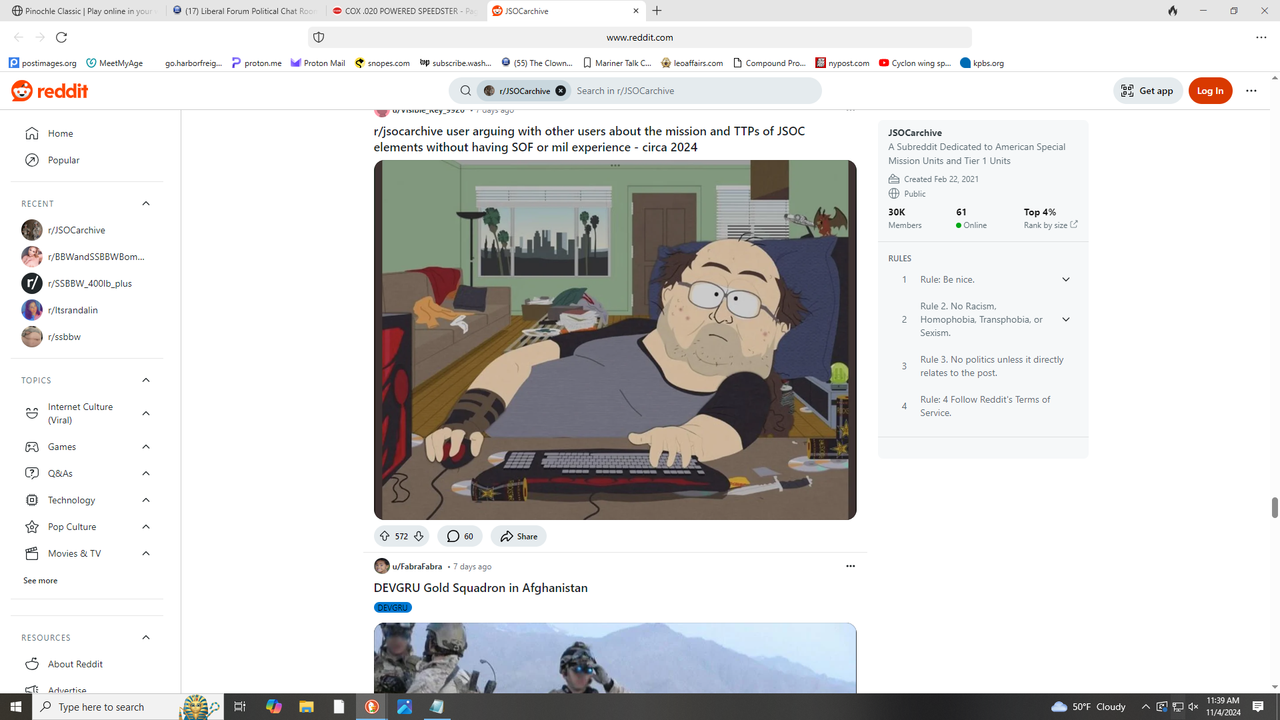
Task: Open the MeetMyAge bookmark
Action: point(114,63)
